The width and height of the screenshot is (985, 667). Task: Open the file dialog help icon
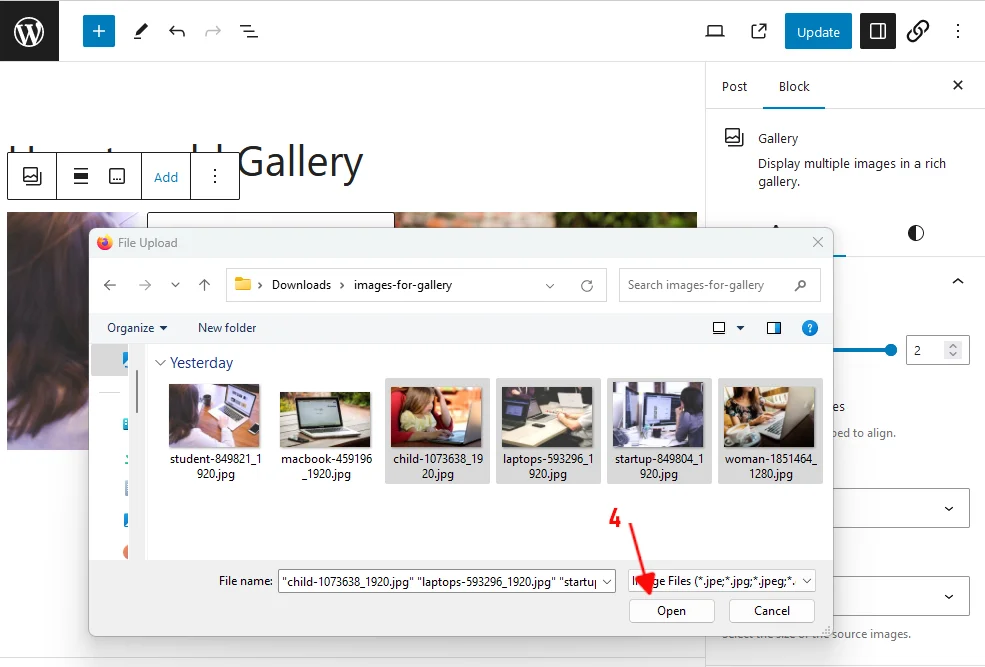tap(810, 328)
